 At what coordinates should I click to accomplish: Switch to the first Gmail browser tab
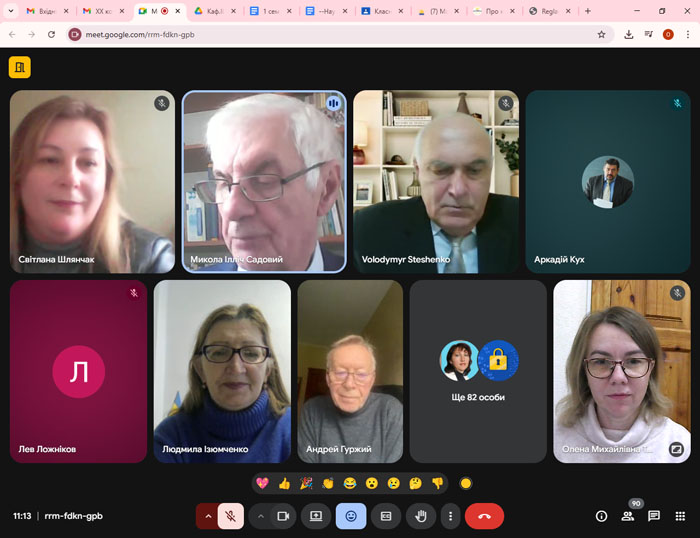(x=40, y=11)
